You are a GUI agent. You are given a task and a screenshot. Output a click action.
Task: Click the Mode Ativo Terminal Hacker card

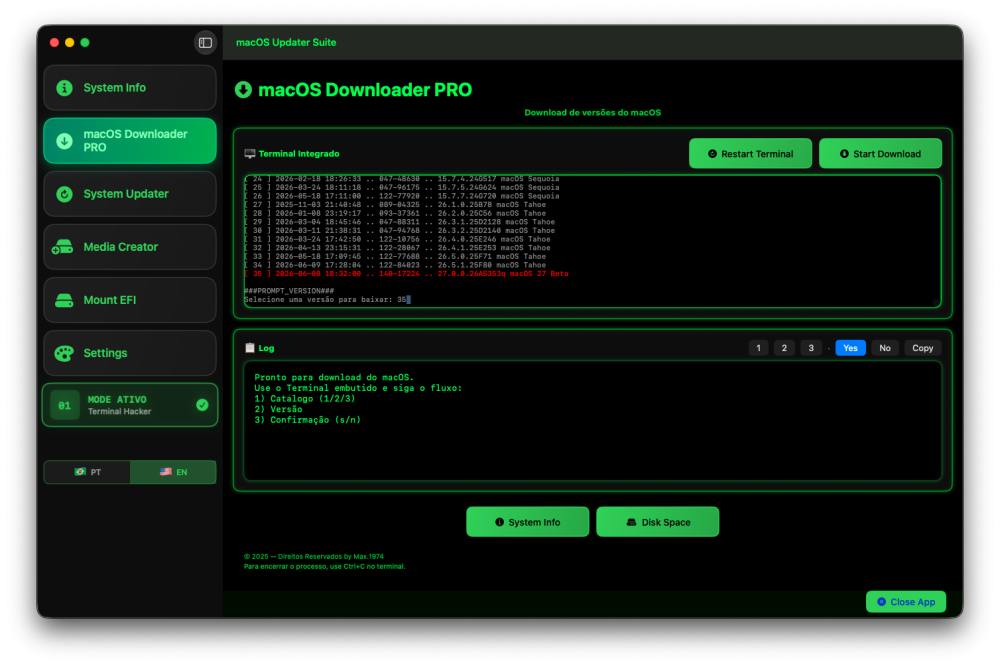click(130, 405)
